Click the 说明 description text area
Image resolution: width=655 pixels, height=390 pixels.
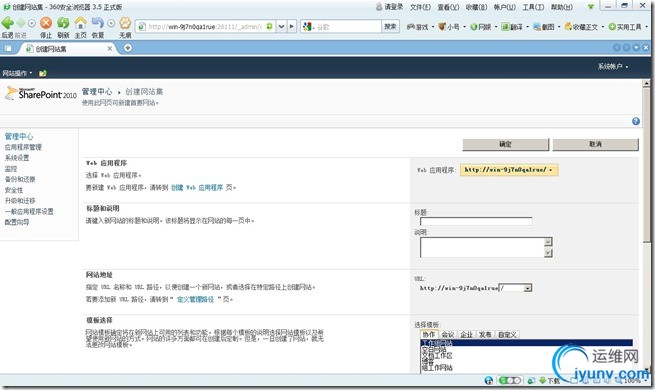coord(486,247)
